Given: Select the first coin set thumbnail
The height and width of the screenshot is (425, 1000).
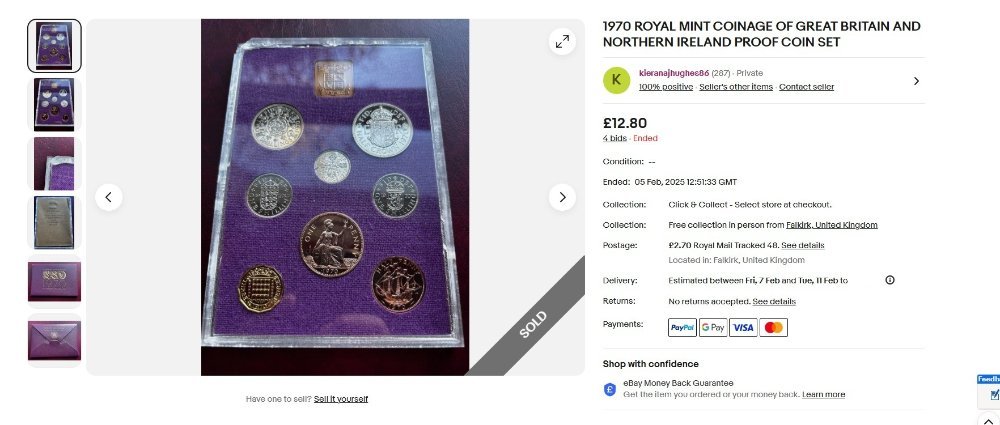Looking at the screenshot, I should (54, 46).
